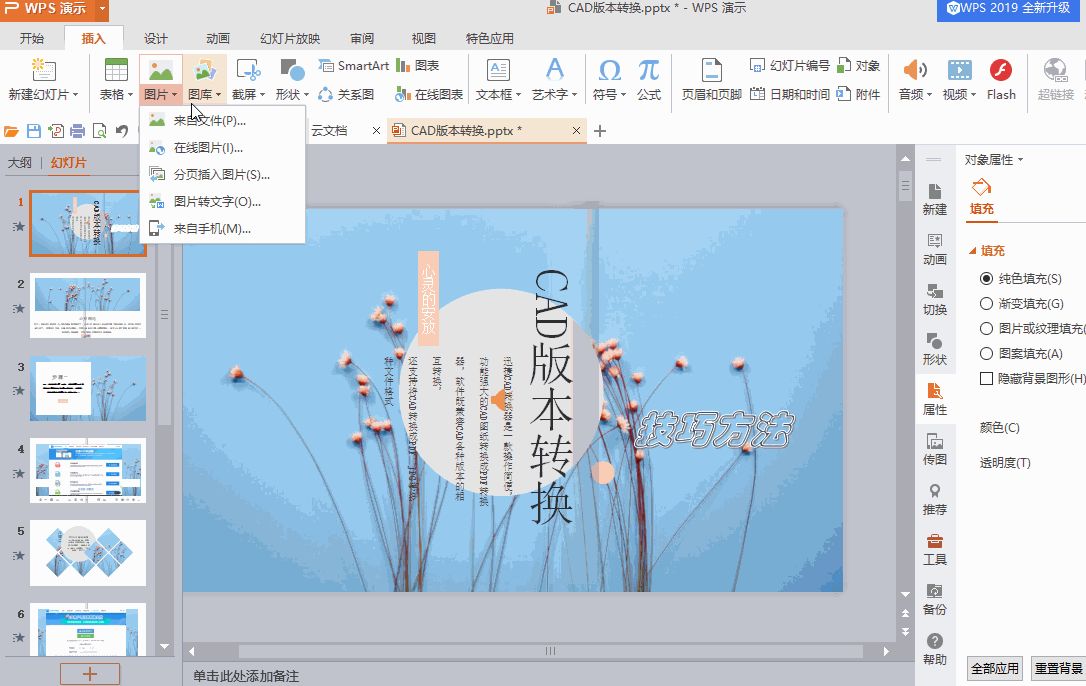Open the 工具 tools sidebar icon
The width and height of the screenshot is (1086, 686).
[934, 549]
